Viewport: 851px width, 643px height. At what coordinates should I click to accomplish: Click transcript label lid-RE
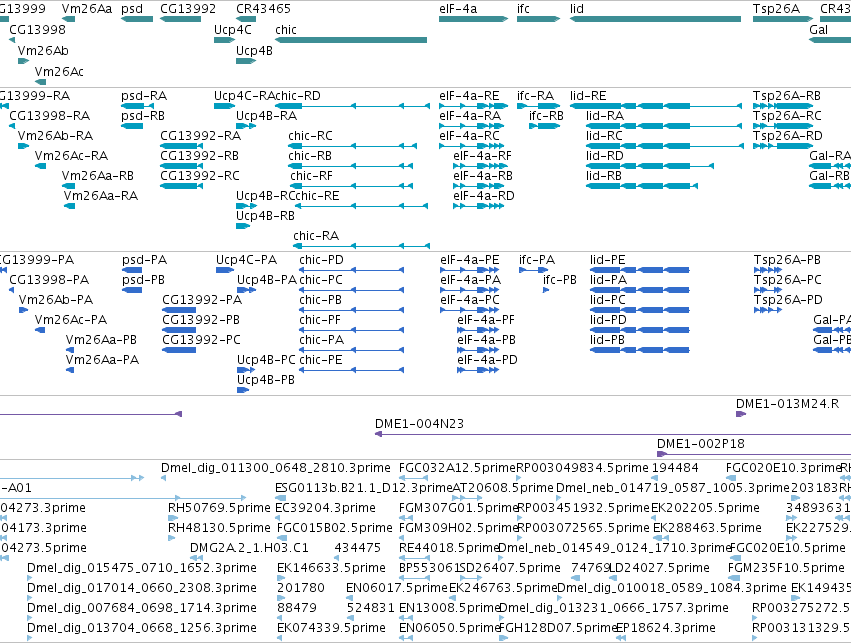click(x=588, y=96)
